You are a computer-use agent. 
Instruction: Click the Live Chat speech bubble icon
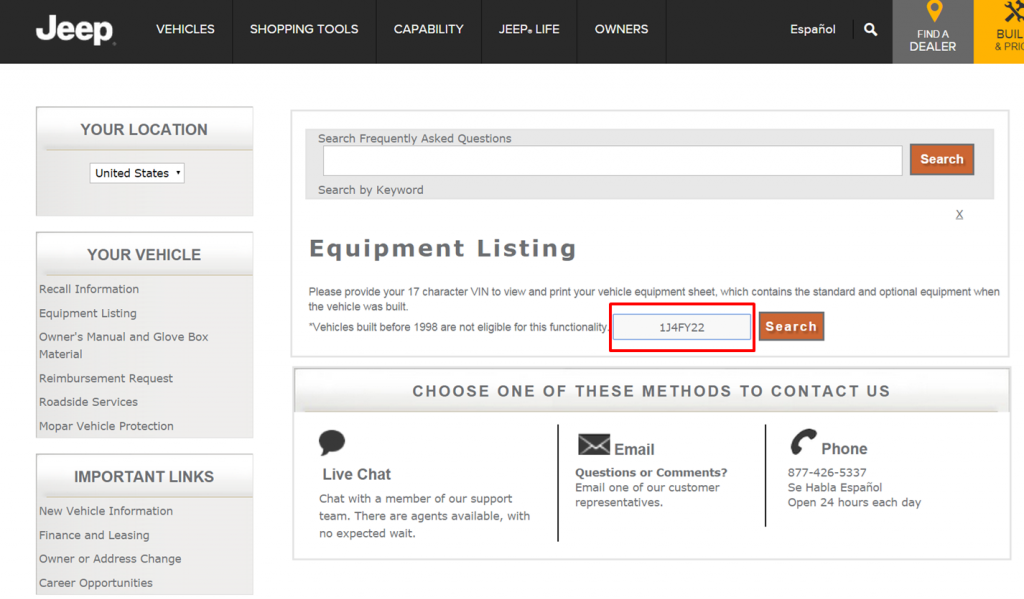tap(332, 442)
